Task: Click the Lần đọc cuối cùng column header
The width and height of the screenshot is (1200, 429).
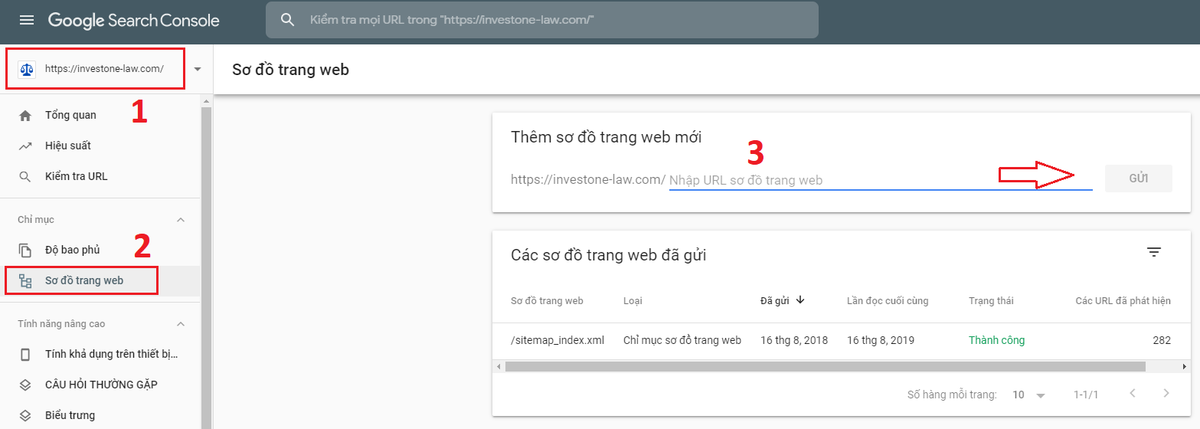Action: (x=888, y=300)
